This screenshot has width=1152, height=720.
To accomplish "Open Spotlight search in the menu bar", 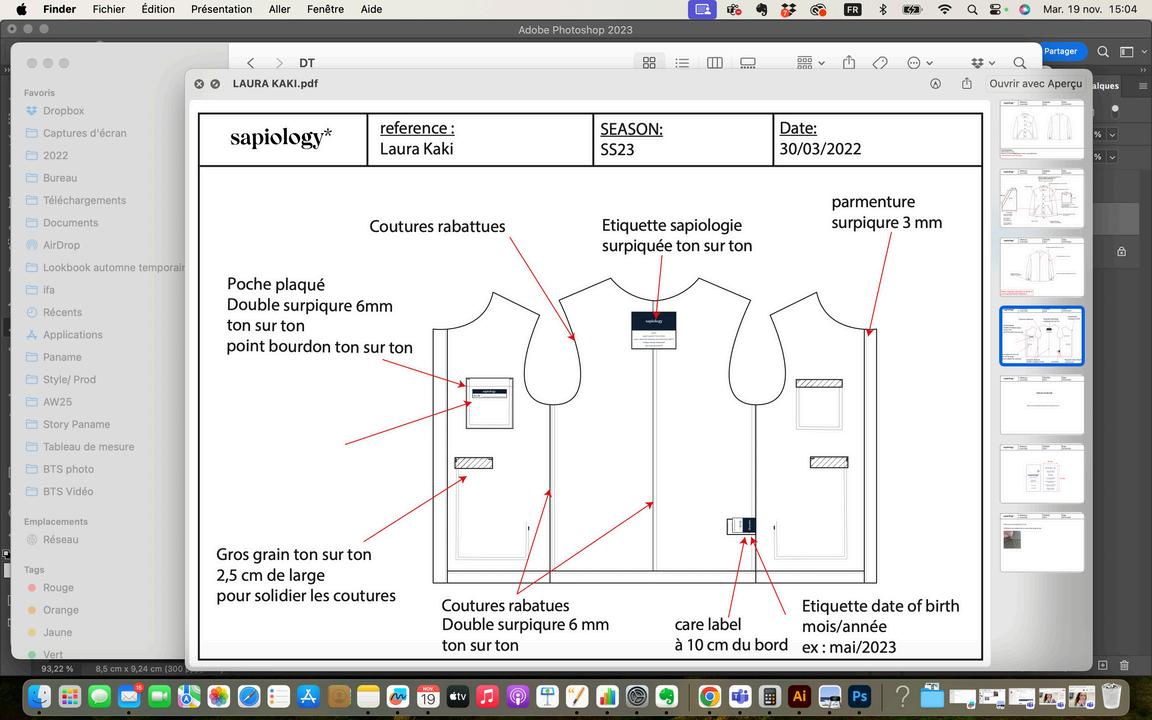I will [x=972, y=10].
